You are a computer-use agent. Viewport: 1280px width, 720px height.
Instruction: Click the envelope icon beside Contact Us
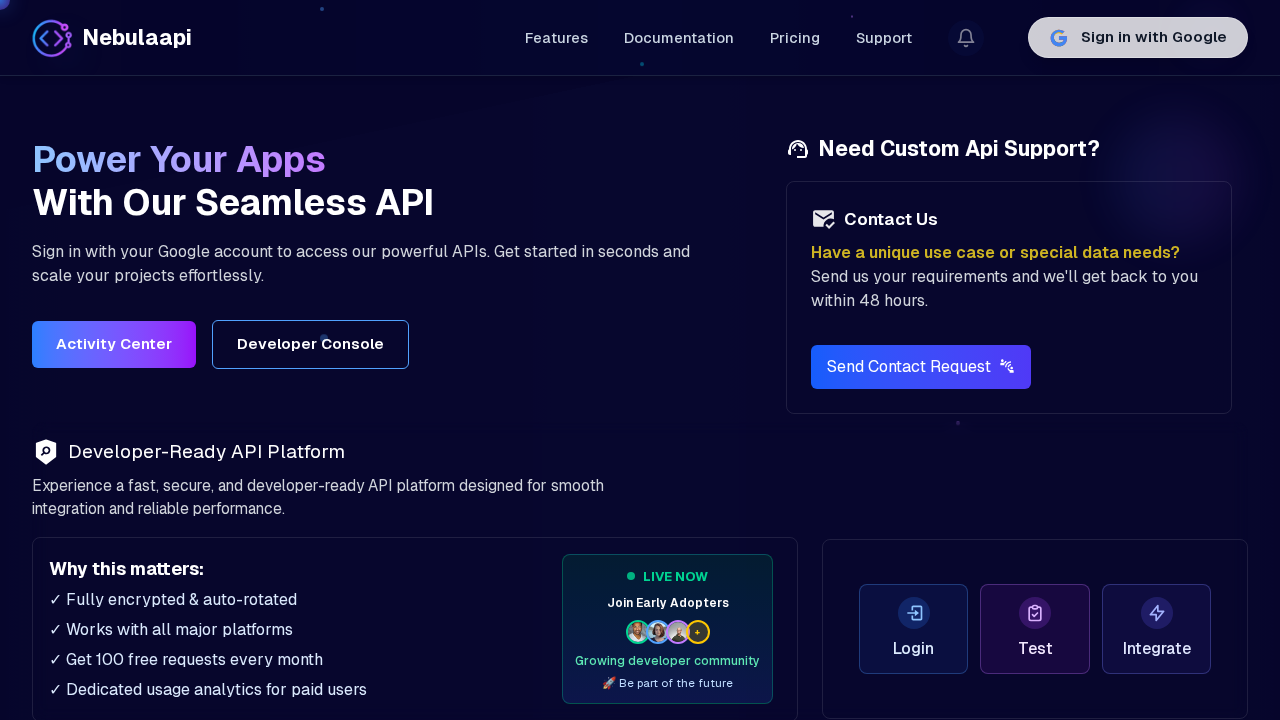[x=823, y=219]
